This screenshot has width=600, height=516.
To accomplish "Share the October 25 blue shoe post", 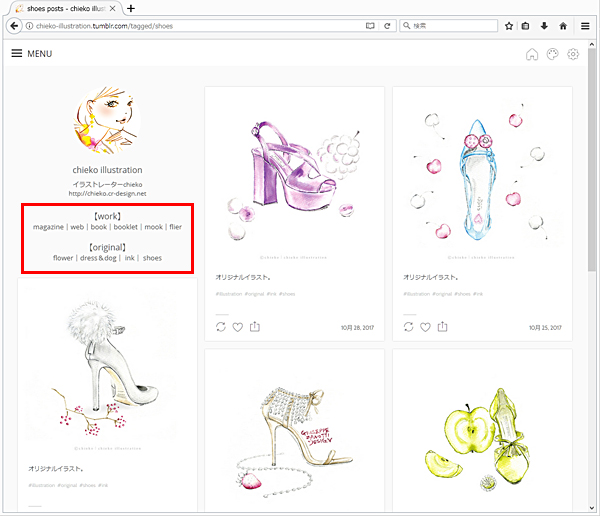I will [442, 327].
